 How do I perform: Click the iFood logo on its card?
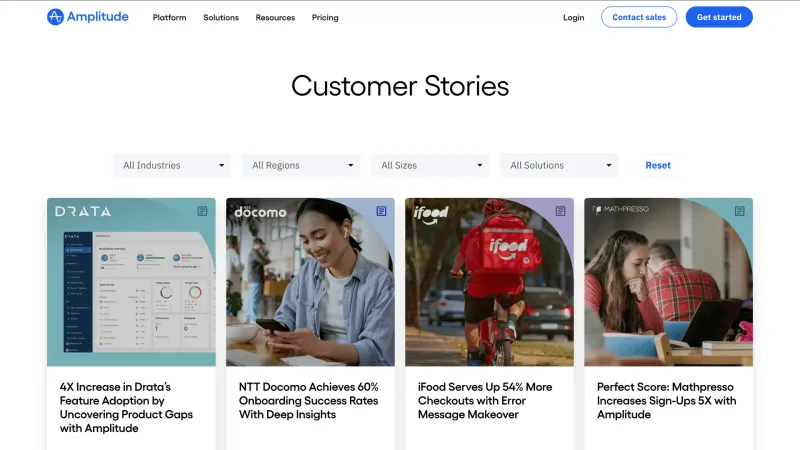pyautogui.click(x=431, y=214)
